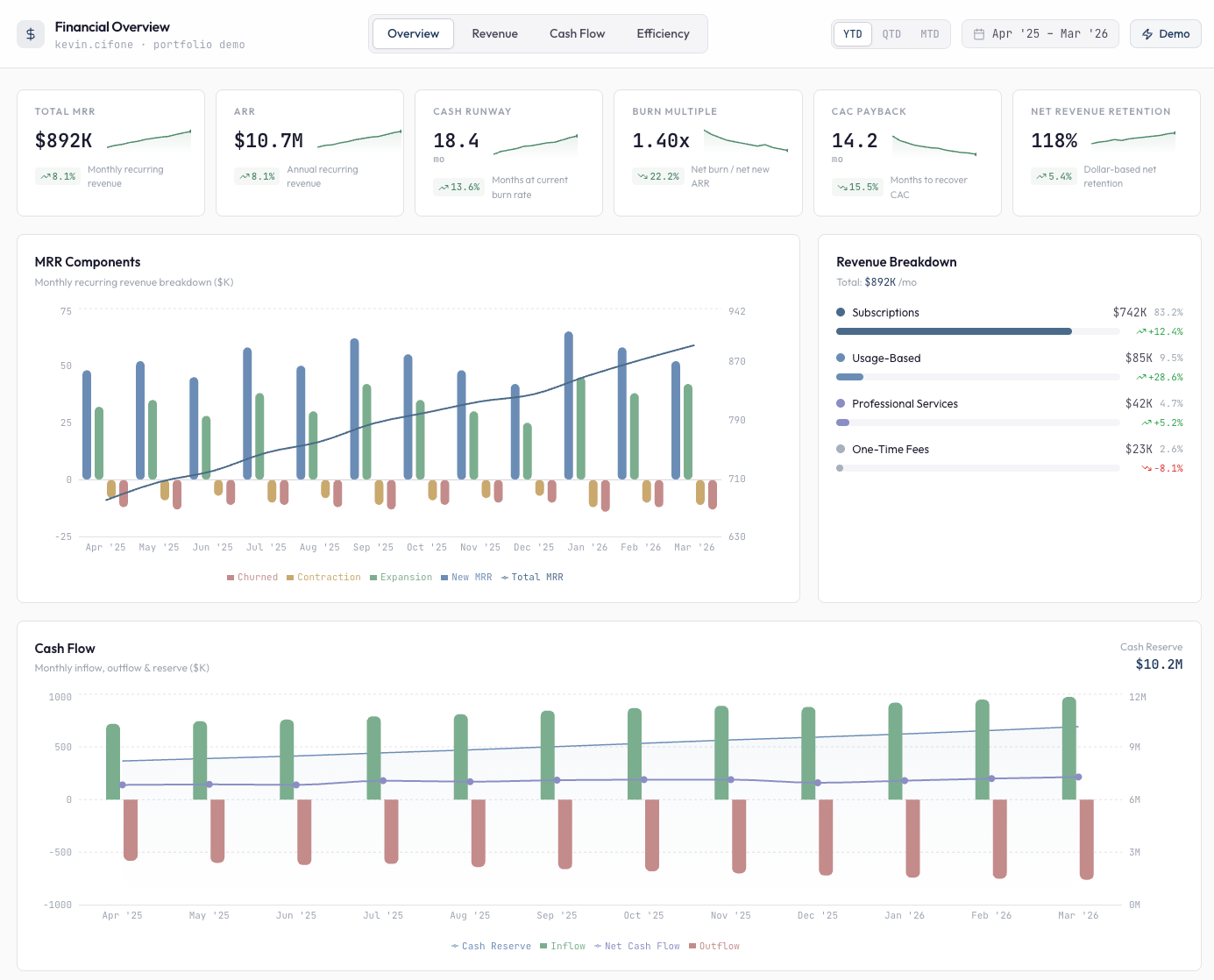
Task: Click the Cash Runway metric card
Action: pos(508,153)
